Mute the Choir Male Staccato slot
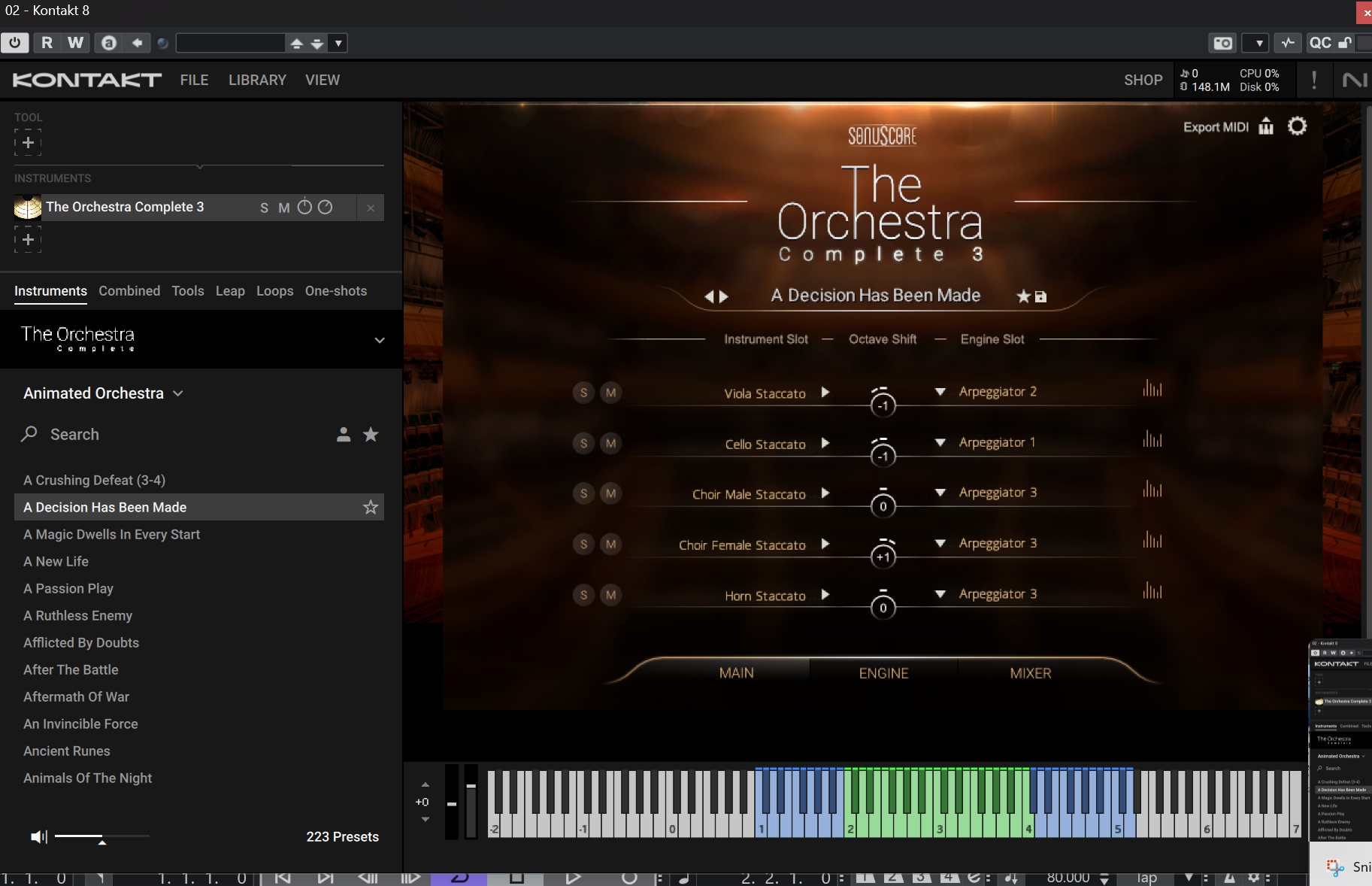Viewport: 1372px width, 886px height. 610,493
